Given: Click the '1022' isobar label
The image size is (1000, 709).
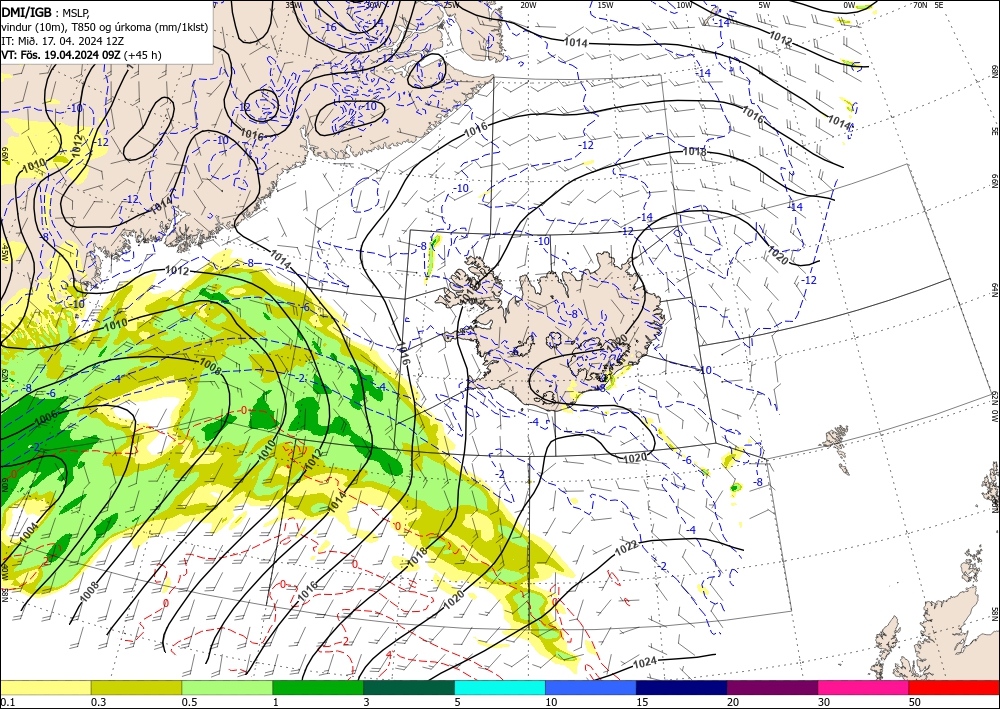Looking at the screenshot, I should (626, 548).
